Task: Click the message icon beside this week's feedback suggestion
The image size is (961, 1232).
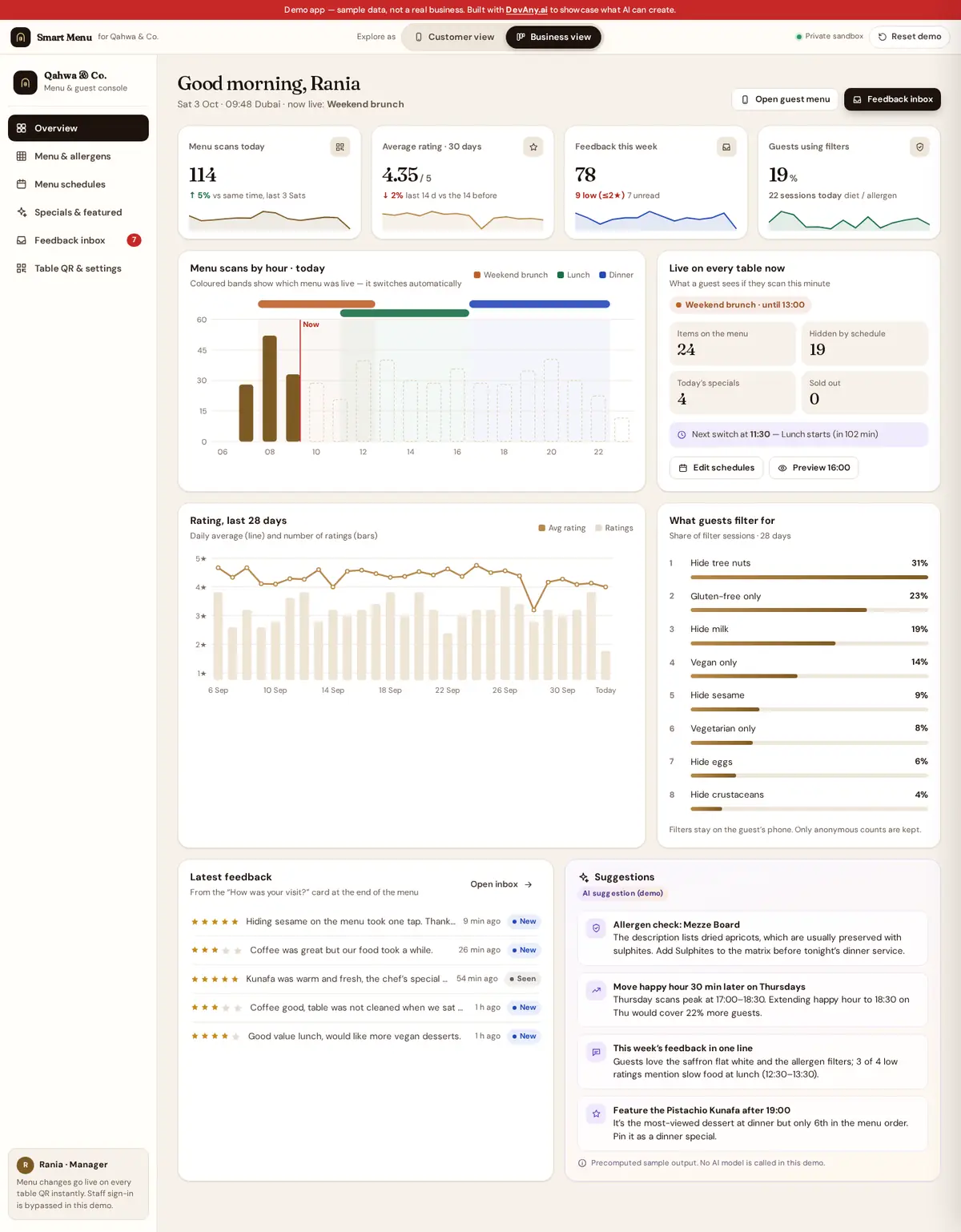Action: pos(596,1052)
